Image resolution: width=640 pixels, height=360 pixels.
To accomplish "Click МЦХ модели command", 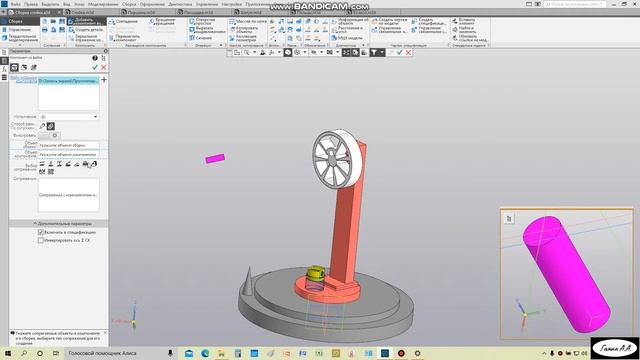I will 347,38.
